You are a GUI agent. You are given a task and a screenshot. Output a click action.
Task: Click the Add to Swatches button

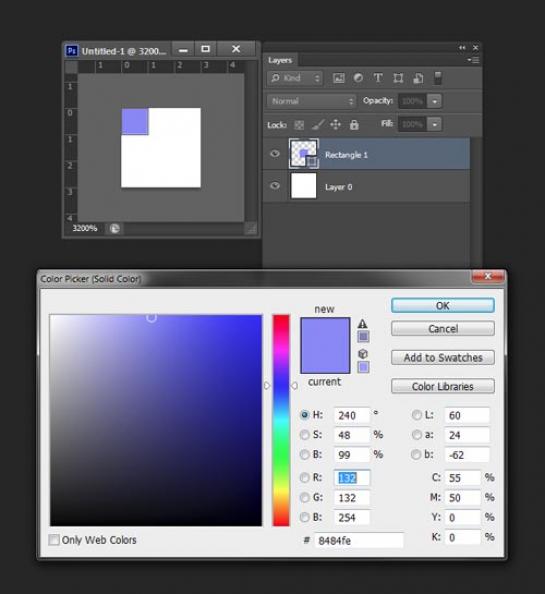(443, 358)
